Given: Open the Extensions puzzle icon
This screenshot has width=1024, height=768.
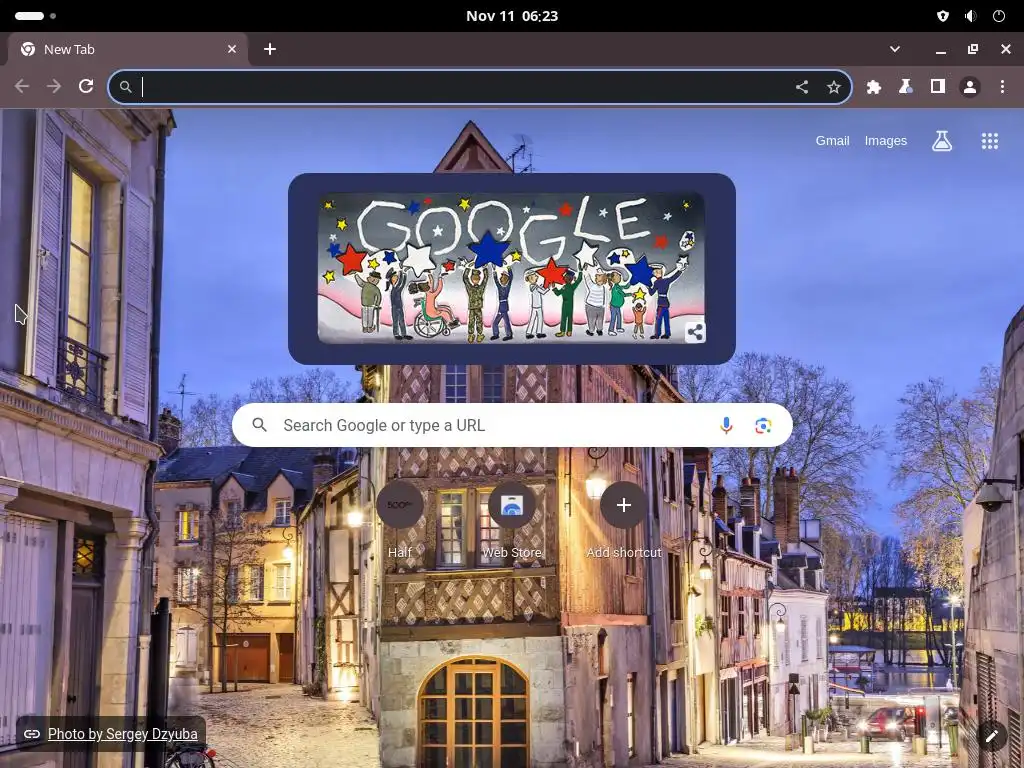Looking at the screenshot, I should [873, 87].
